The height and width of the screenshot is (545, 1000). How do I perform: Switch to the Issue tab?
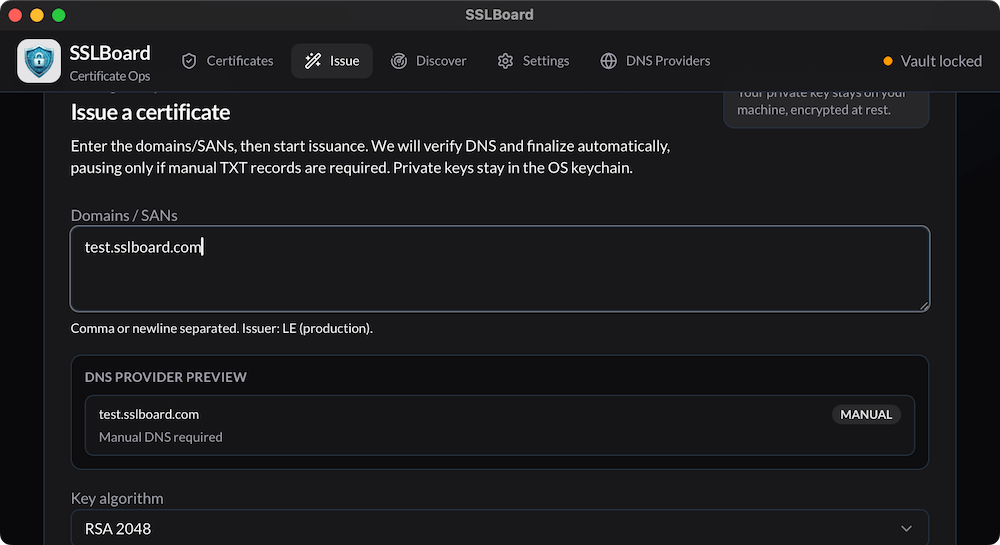(332, 61)
